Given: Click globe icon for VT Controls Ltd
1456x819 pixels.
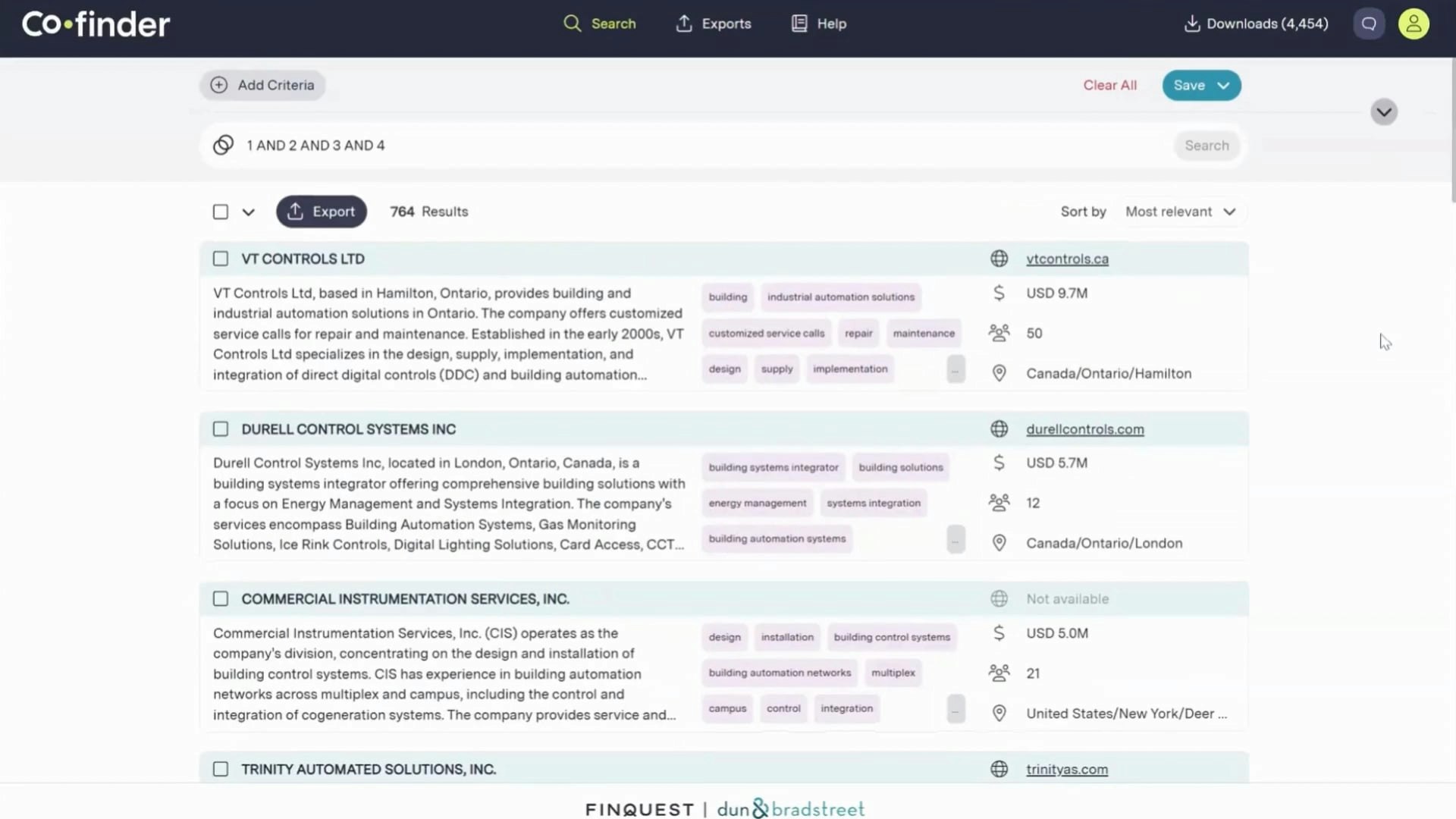Looking at the screenshot, I should 999,259.
